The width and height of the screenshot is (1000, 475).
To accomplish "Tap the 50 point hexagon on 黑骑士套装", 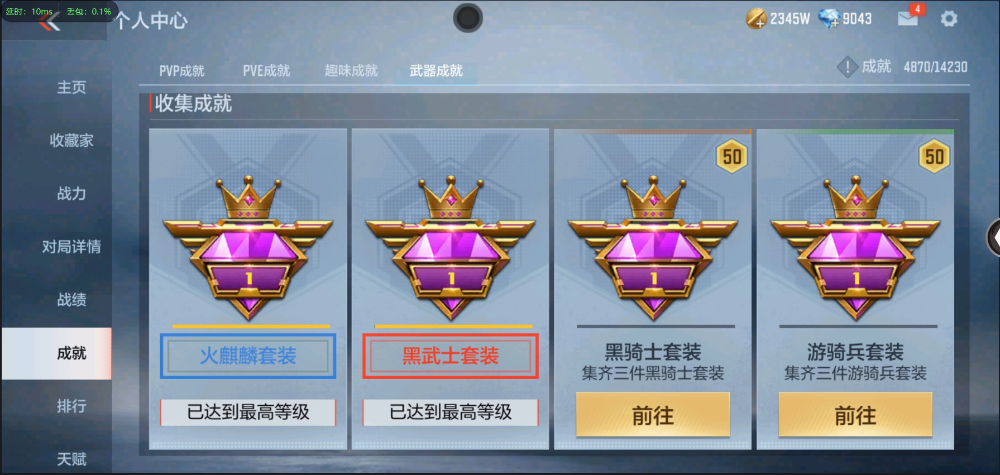I will point(732,156).
